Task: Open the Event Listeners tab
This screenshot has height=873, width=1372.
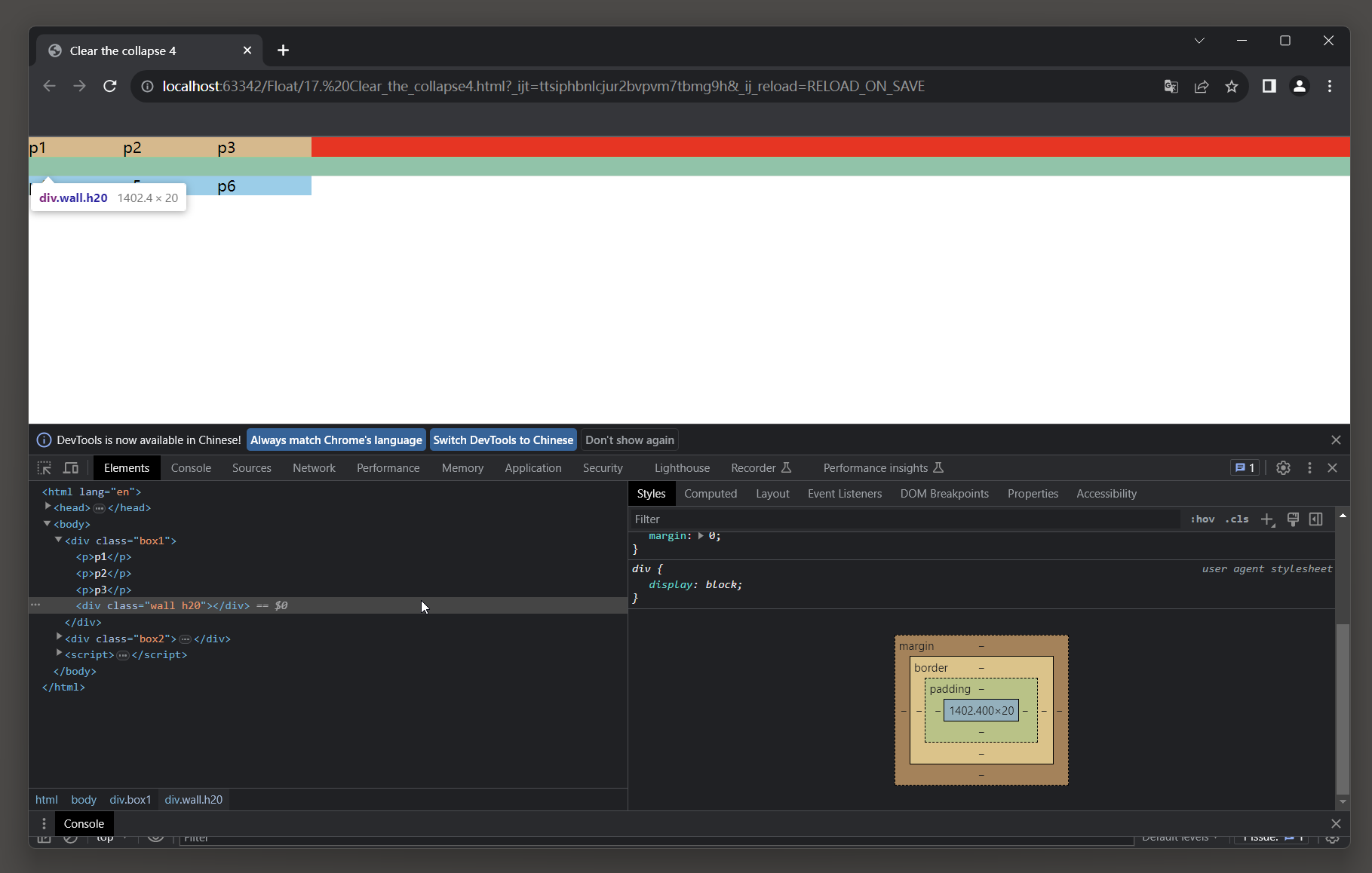Action: 844,494
